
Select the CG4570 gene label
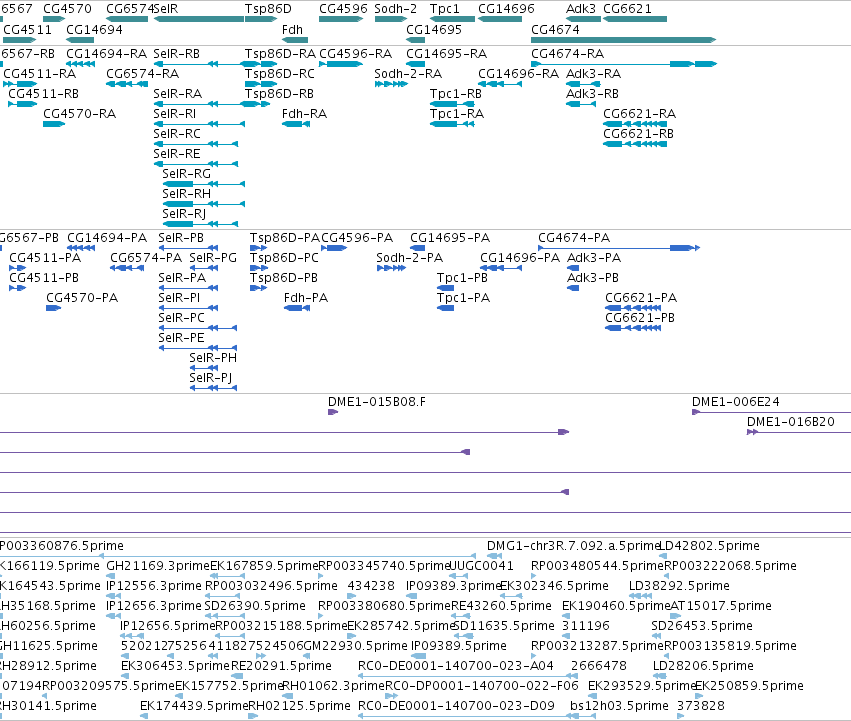pos(67,9)
